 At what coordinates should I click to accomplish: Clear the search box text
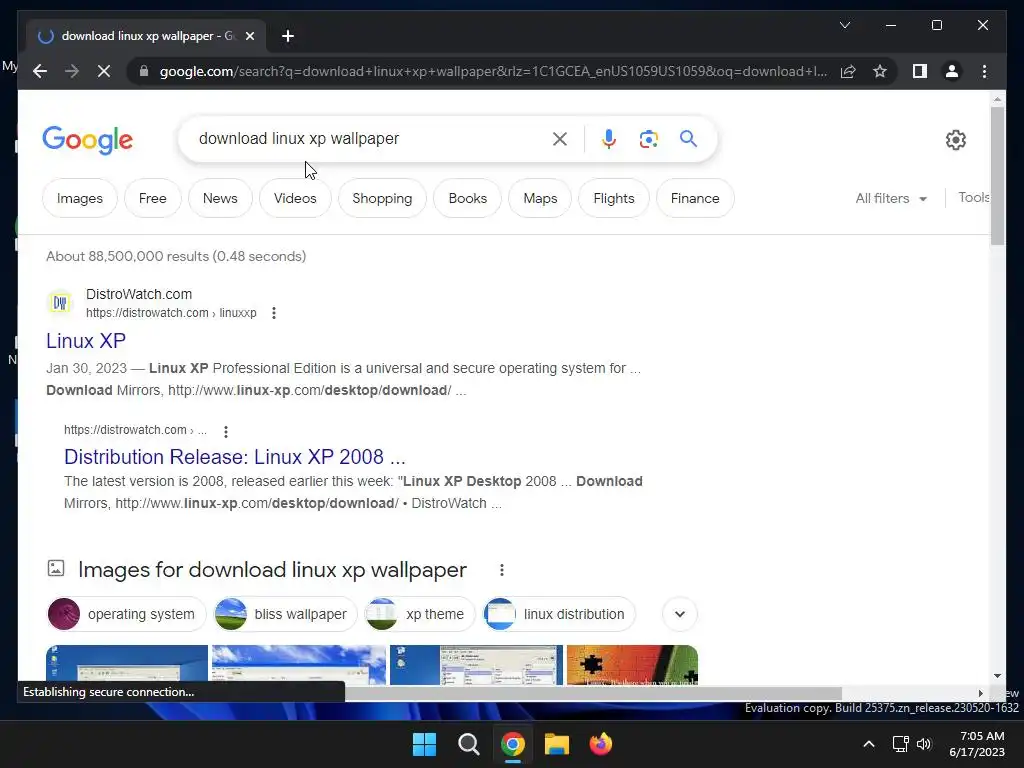(x=560, y=138)
